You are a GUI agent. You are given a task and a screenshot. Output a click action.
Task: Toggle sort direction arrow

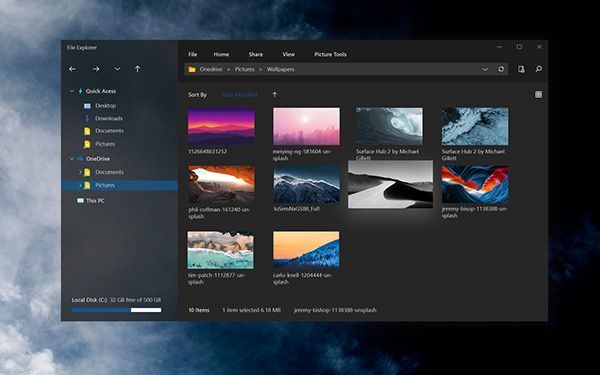click(x=274, y=95)
